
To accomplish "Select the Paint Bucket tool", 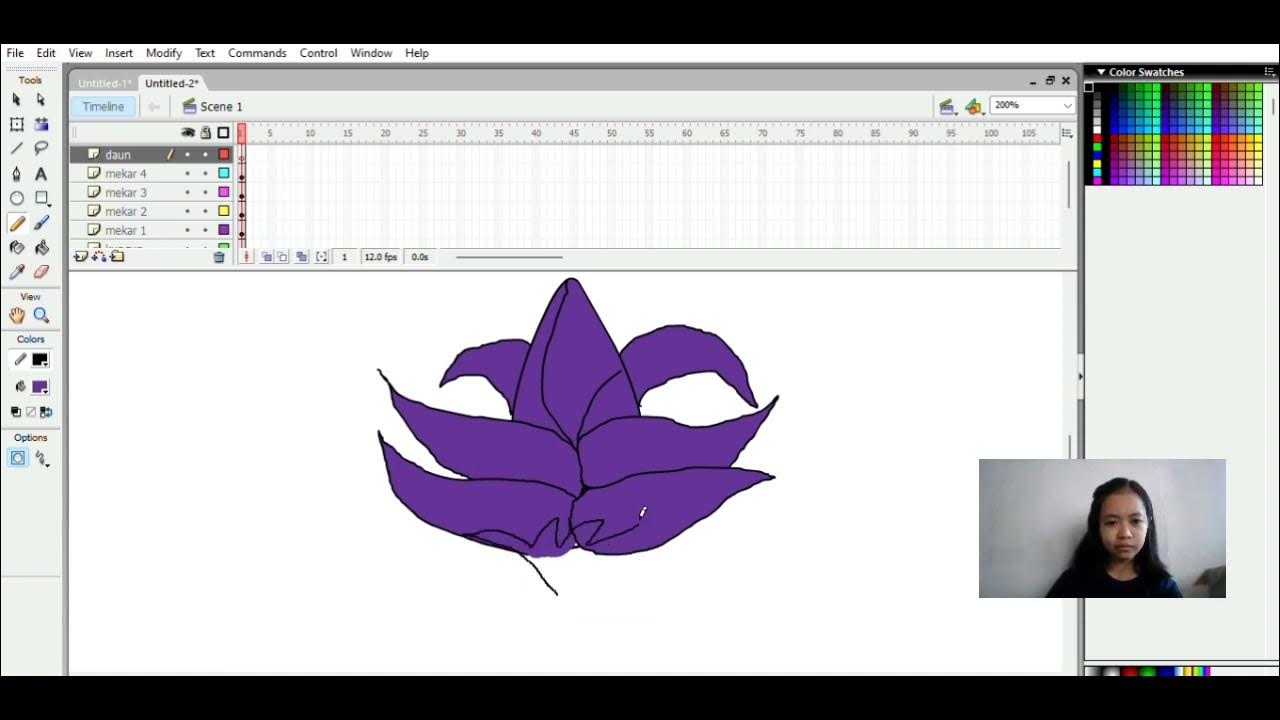I will click(x=41, y=247).
